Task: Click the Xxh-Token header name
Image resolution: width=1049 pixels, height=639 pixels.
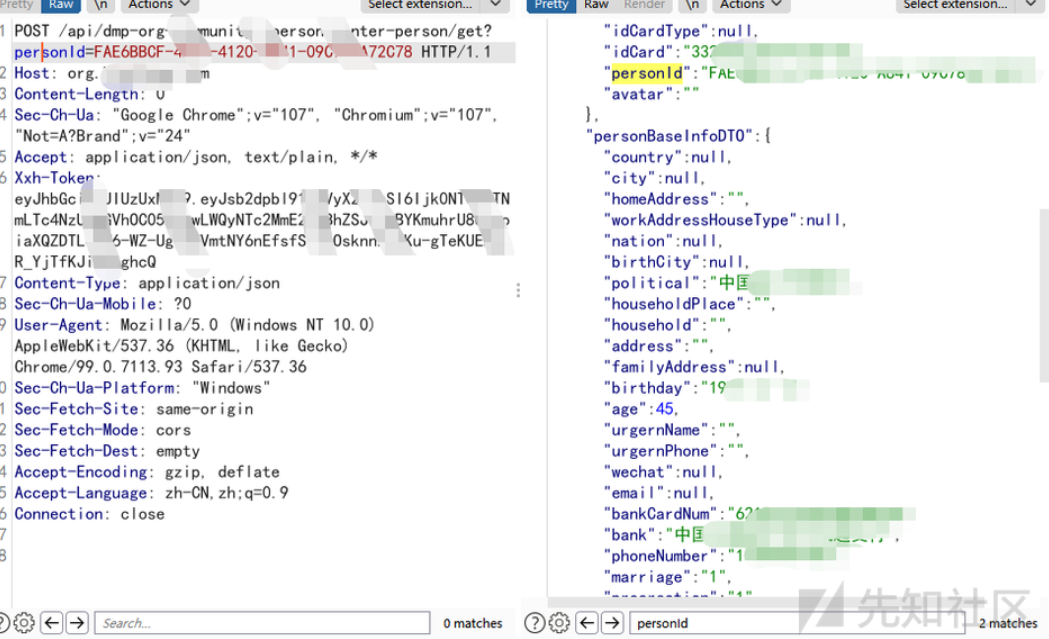Action: coord(55,178)
